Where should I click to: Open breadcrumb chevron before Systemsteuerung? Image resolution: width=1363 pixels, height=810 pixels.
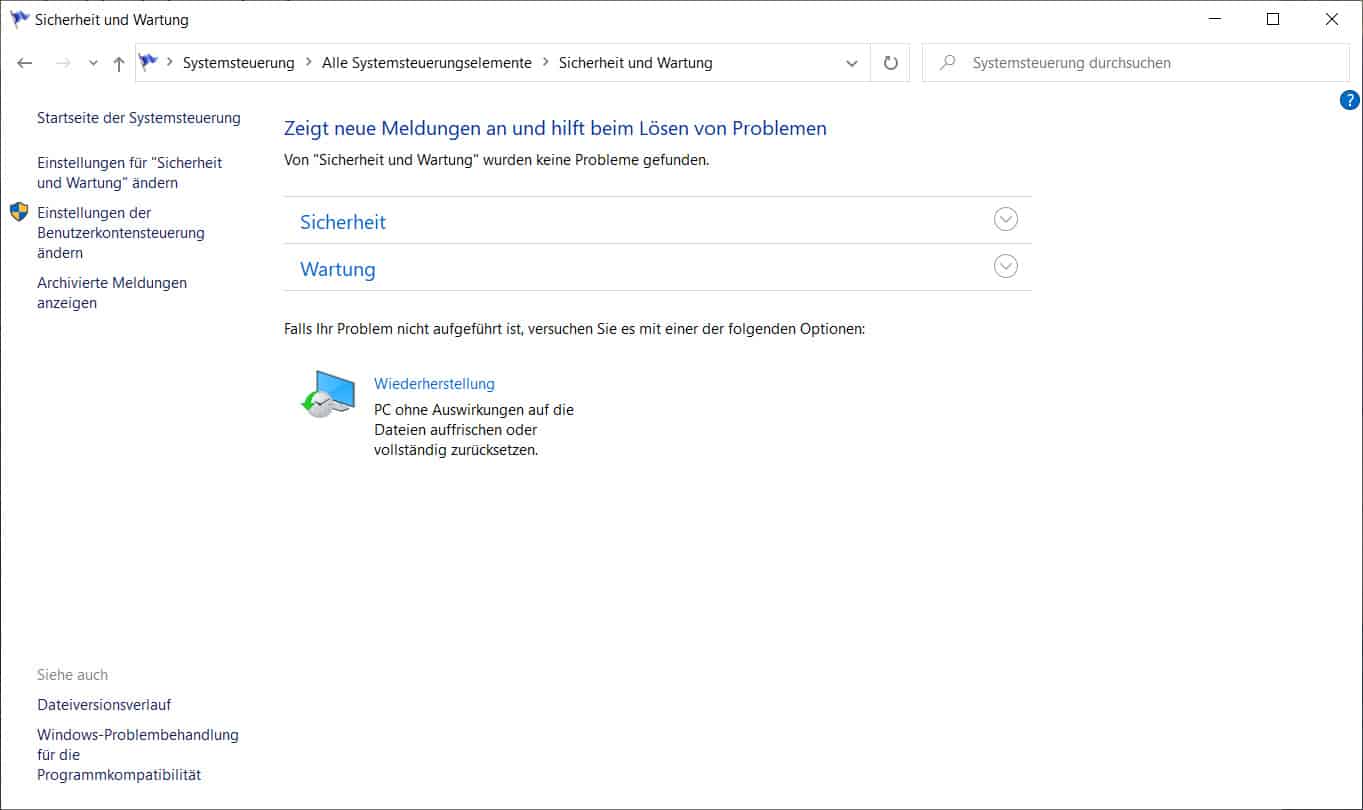point(170,62)
